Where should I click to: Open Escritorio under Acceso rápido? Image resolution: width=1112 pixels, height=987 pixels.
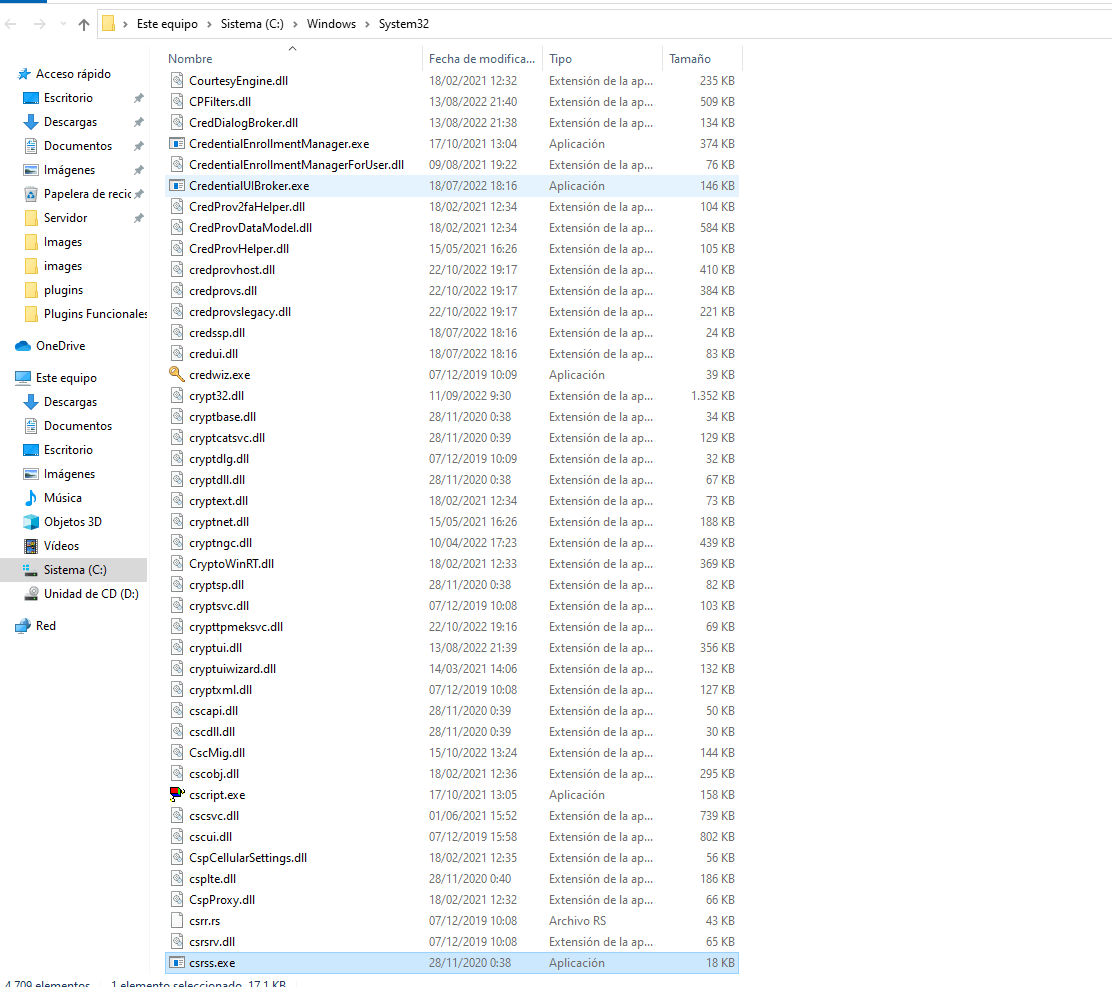click(x=68, y=98)
